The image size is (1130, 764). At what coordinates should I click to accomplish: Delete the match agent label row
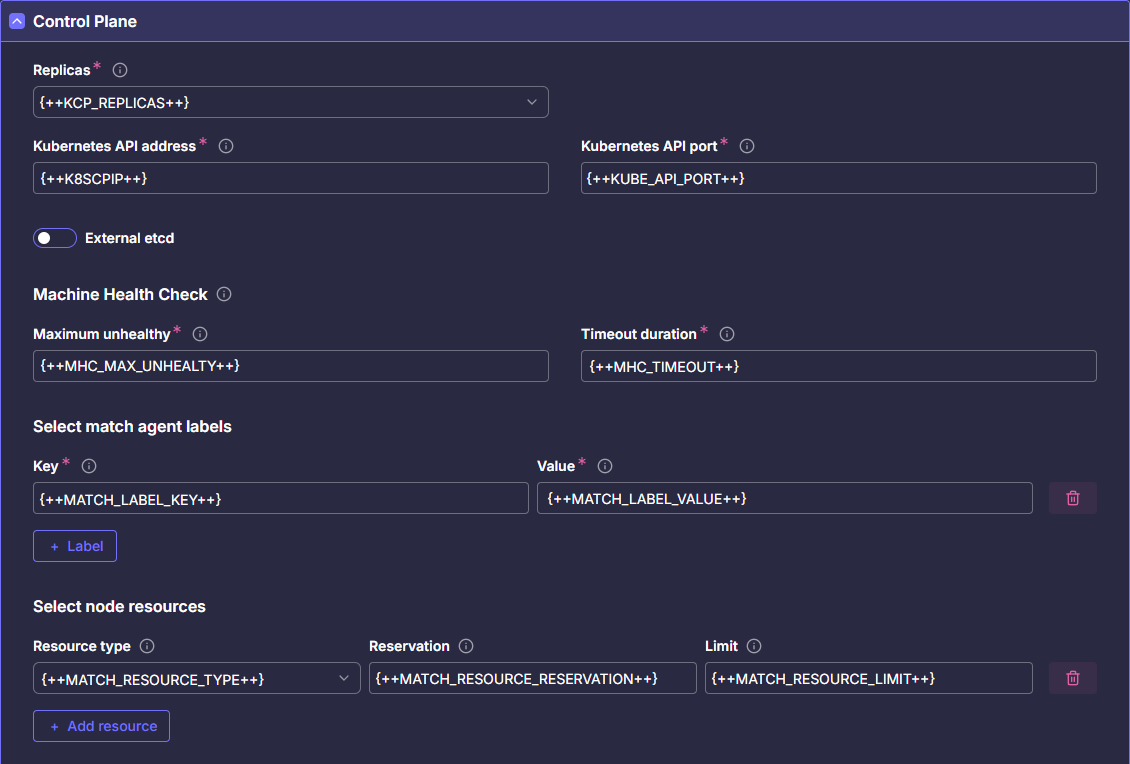pos(1072,498)
